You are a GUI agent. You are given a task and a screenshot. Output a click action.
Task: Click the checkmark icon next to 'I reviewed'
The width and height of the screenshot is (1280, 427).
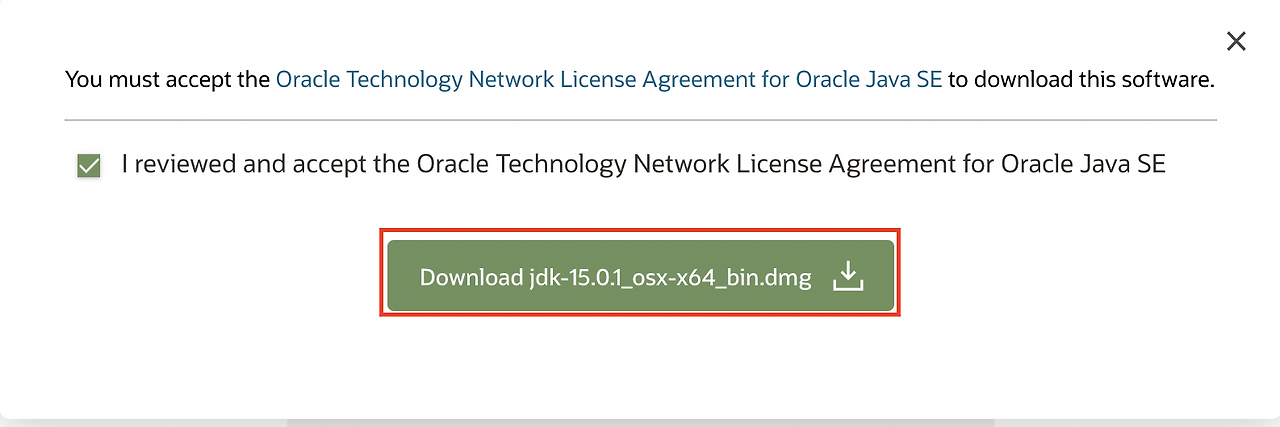[x=89, y=166]
